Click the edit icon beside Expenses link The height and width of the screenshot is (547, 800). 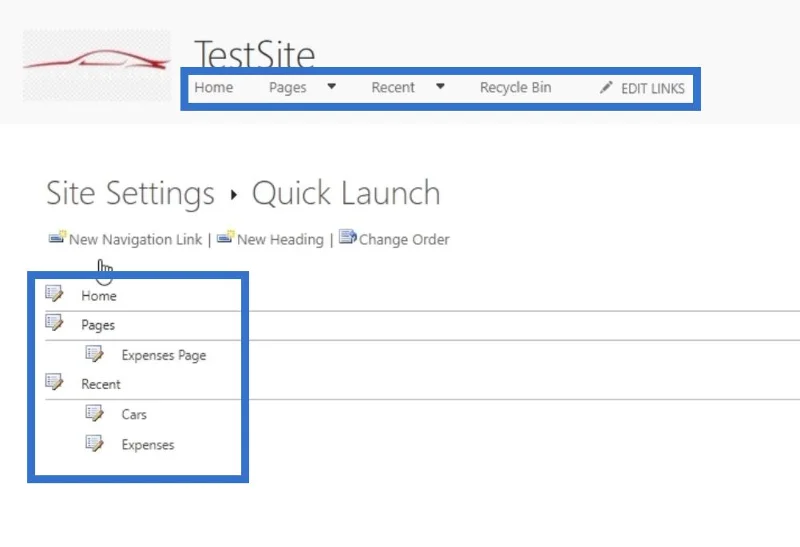(94, 443)
